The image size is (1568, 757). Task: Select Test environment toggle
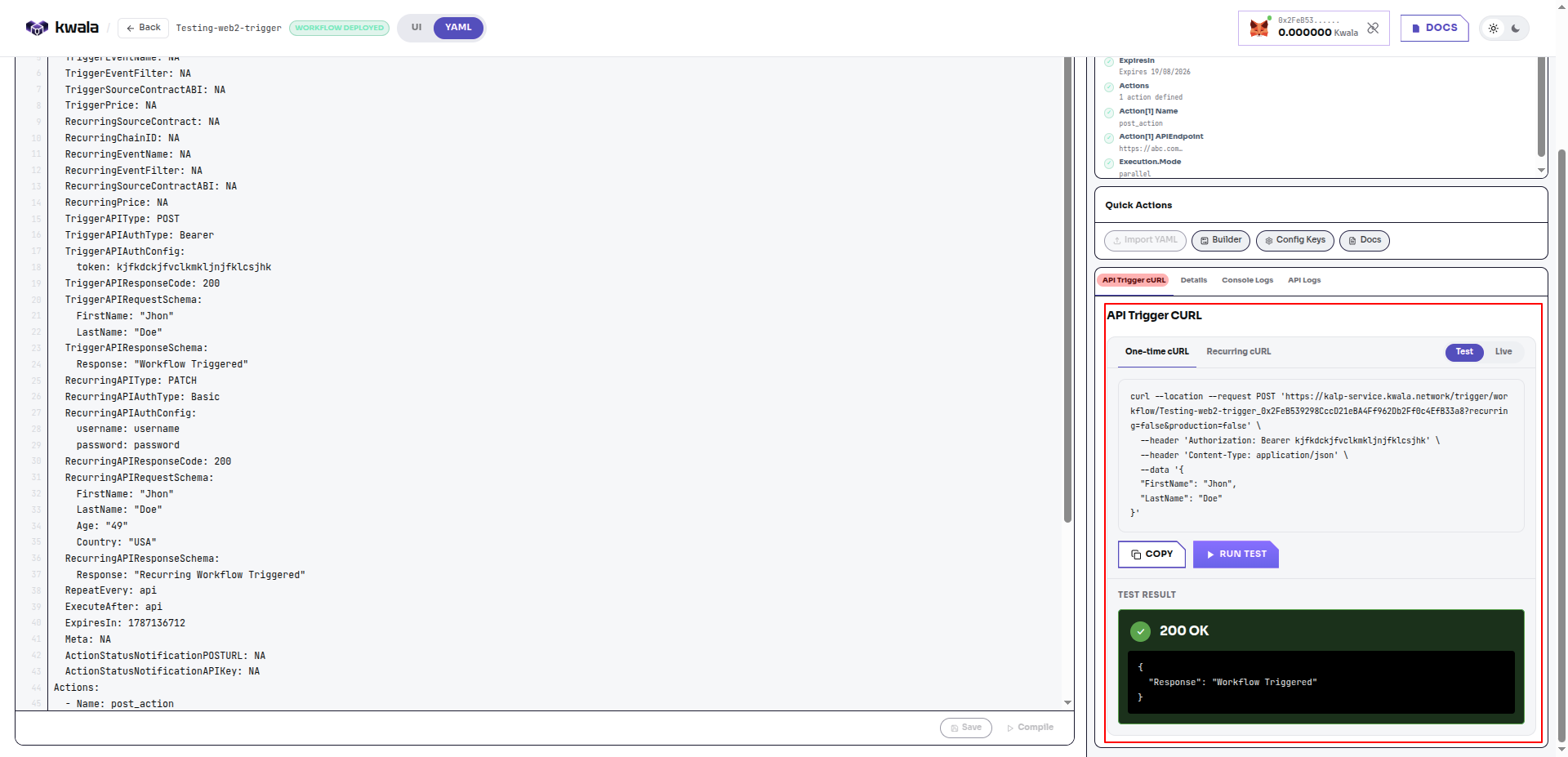[x=1464, y=352]
